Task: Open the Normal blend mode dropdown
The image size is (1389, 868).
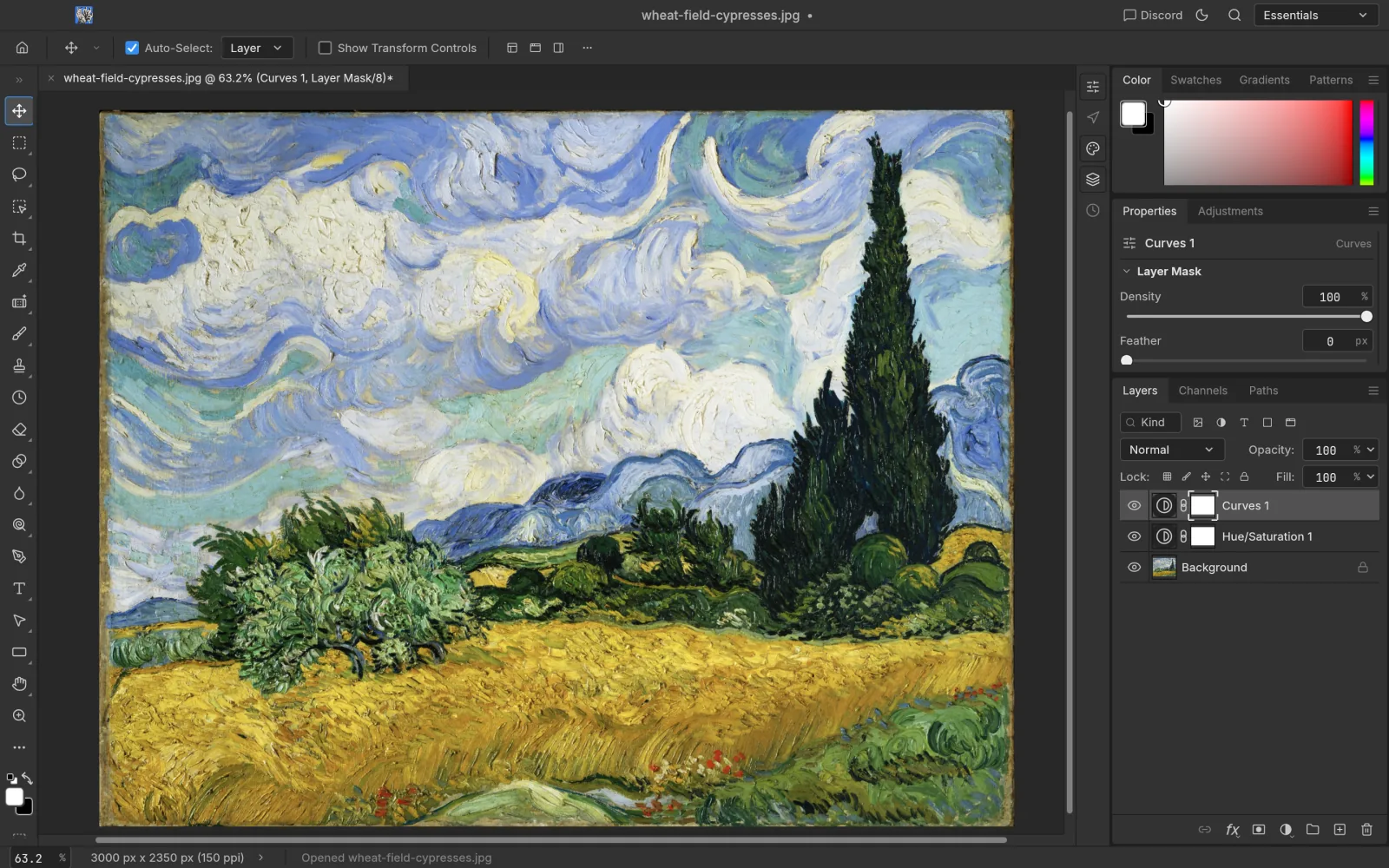Action: pos(1172,450)
